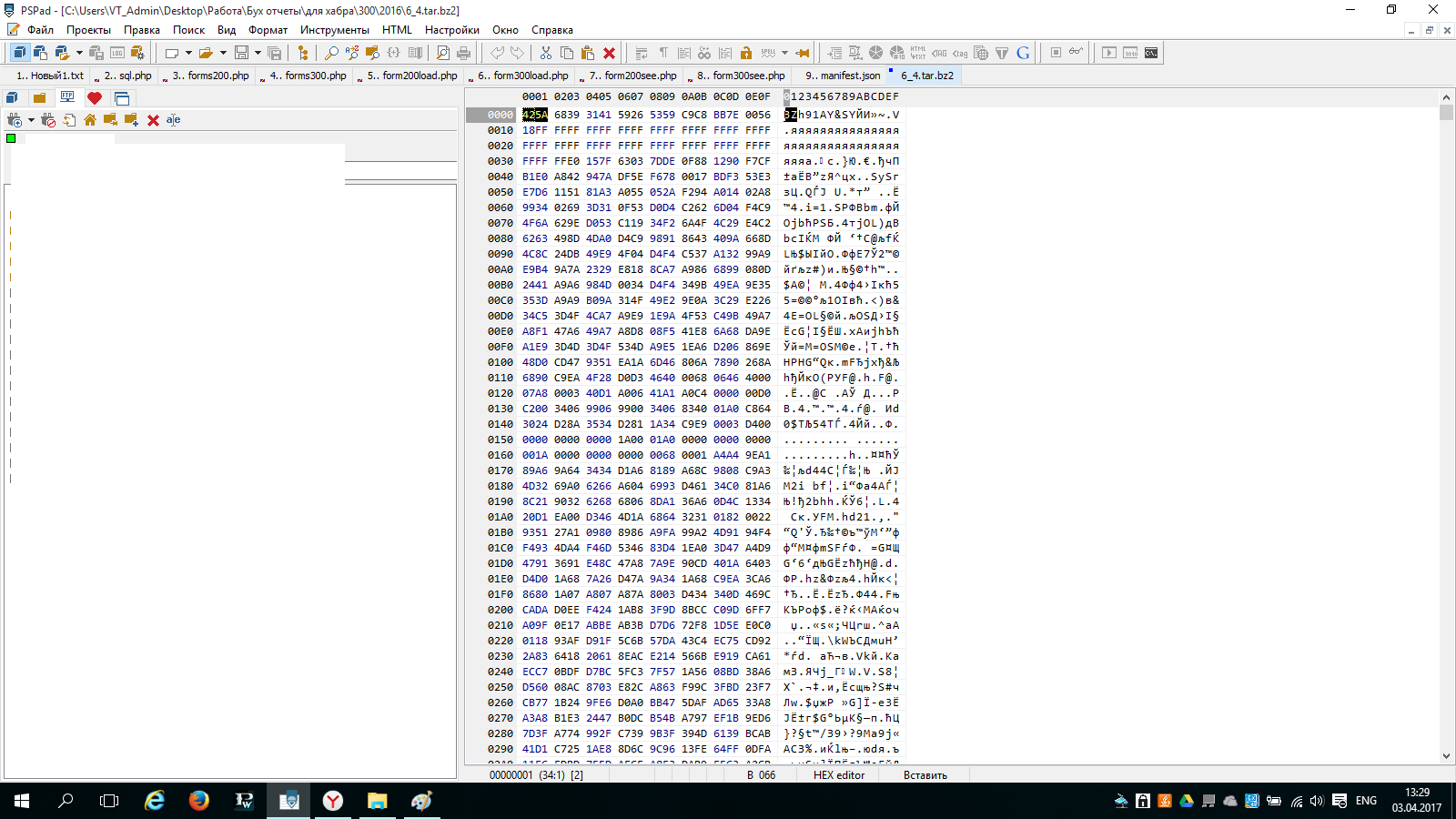This screenshot has width=1456, height=819.
Task: Open Firefox from the taskbar
Action: pyautogui.click(x=198, y=801)
